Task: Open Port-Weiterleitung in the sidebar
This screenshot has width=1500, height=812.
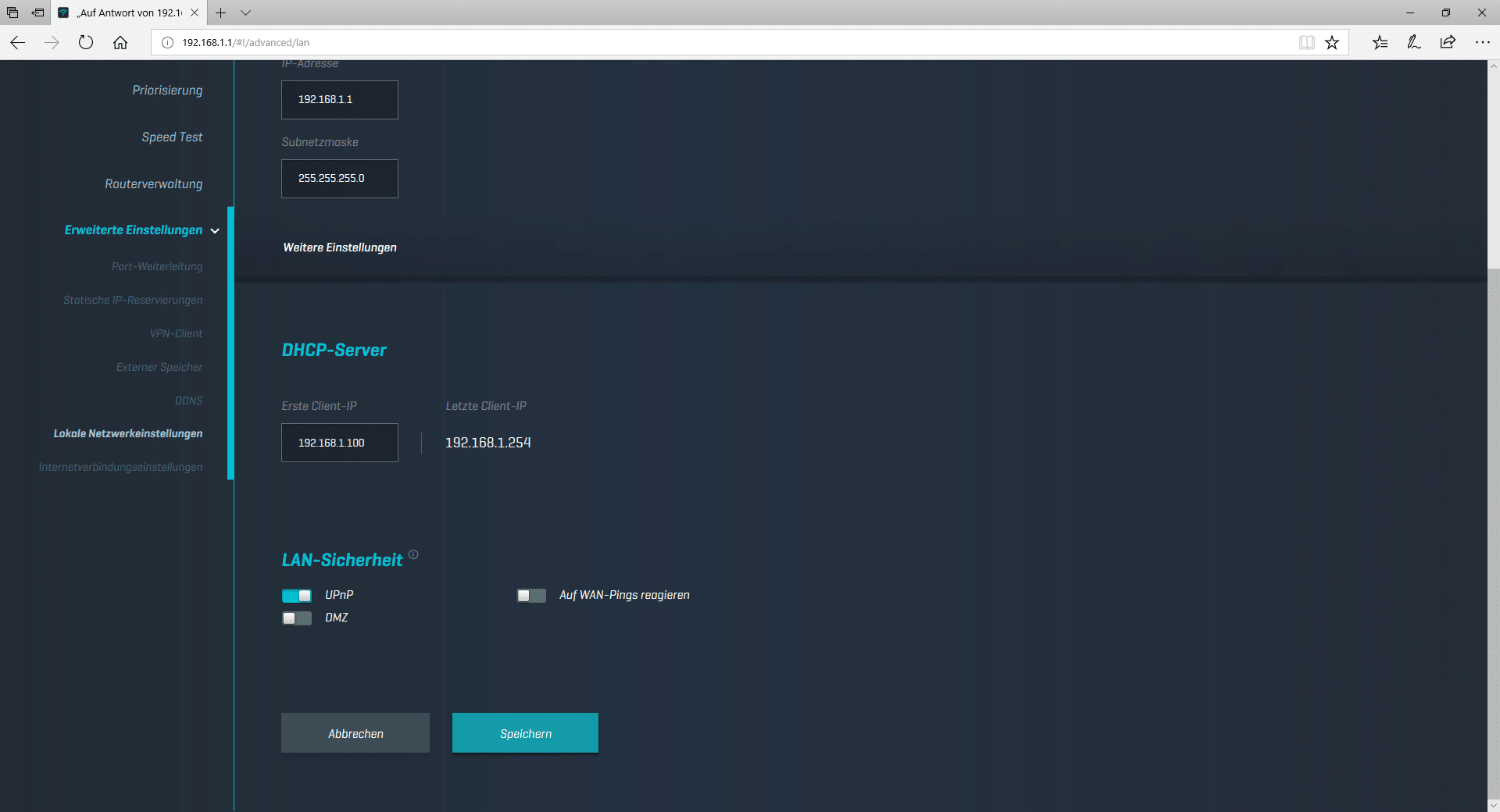Action: click(x=156, y=266)
